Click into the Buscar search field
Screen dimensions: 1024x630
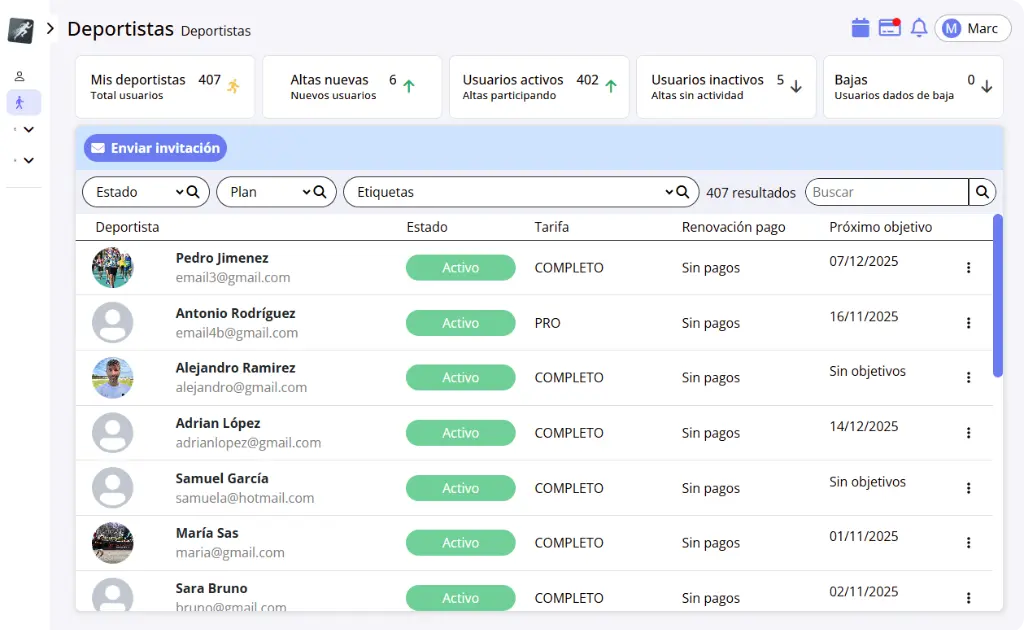(886, 192)
